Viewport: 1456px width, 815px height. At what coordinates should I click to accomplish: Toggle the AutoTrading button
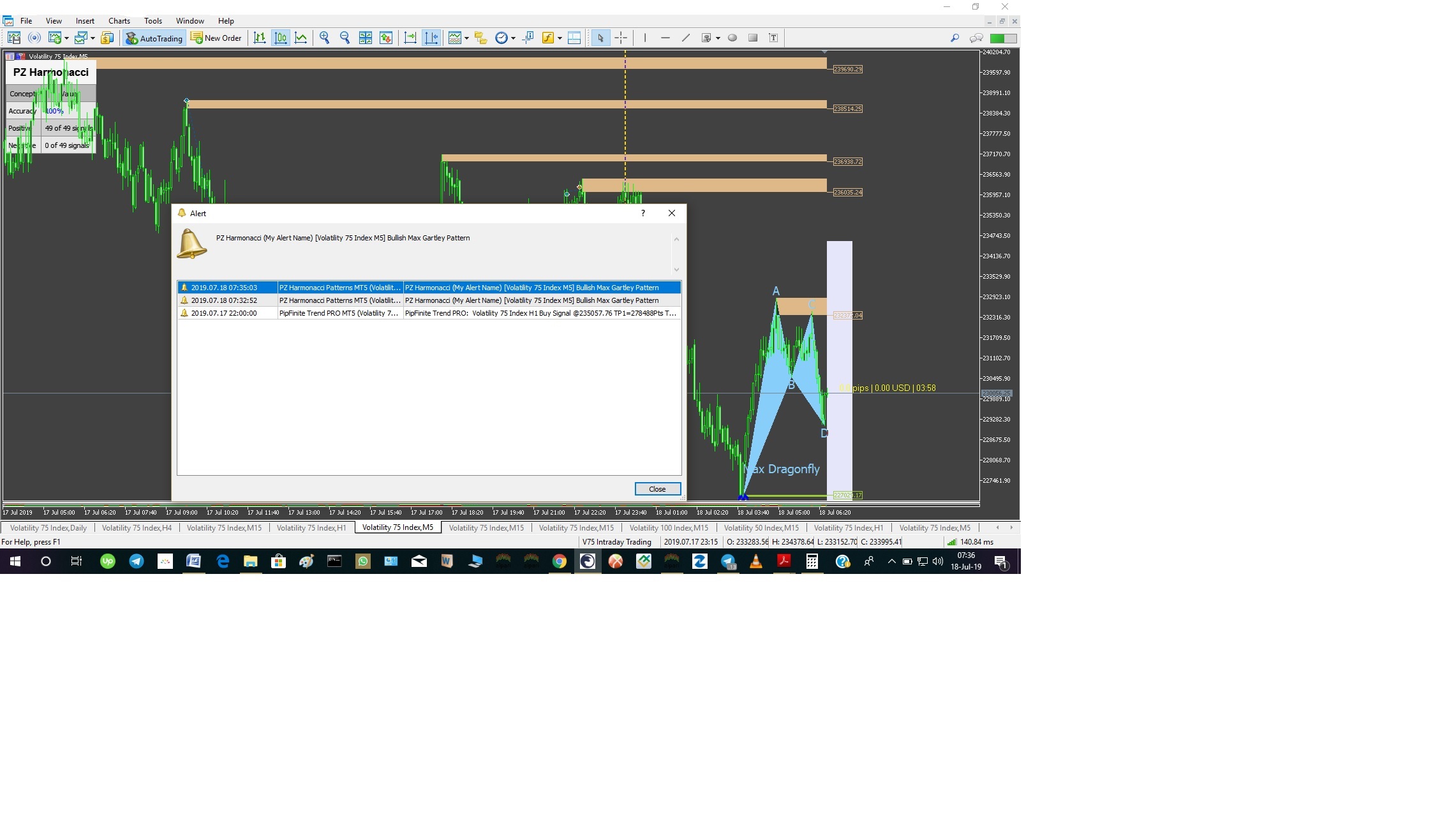pos(154,38)
